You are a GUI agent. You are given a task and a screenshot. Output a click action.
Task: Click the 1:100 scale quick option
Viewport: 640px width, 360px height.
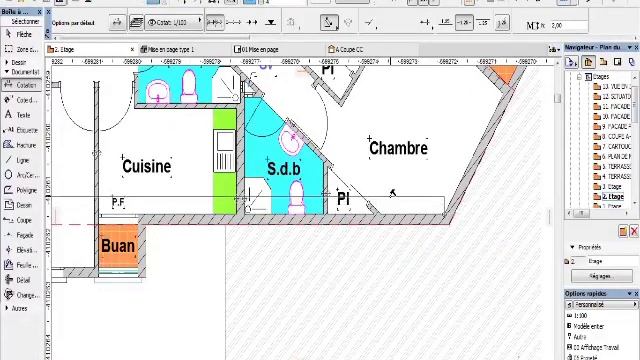click(580, 316)
